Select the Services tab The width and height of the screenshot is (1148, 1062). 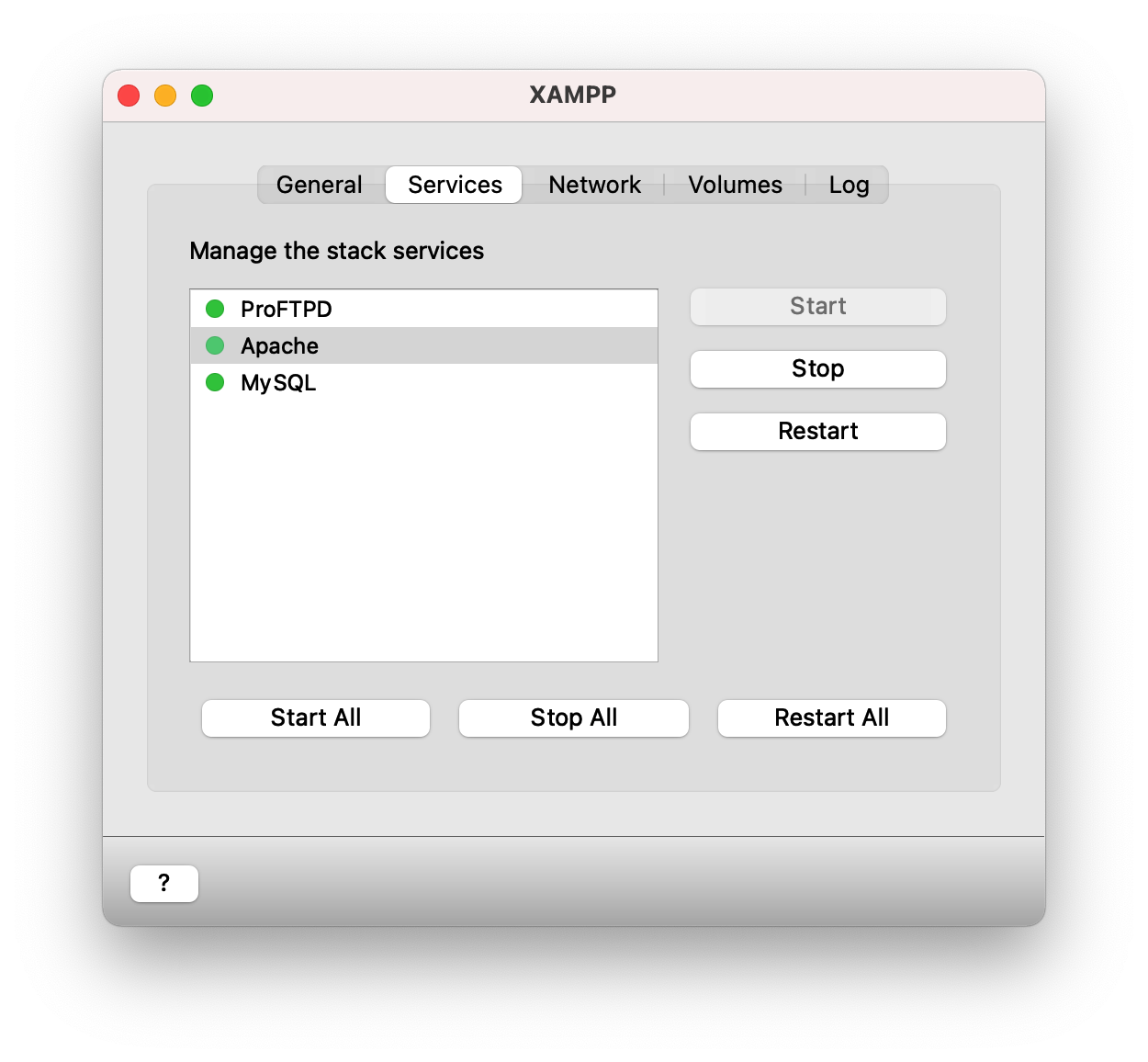point(455,185)
